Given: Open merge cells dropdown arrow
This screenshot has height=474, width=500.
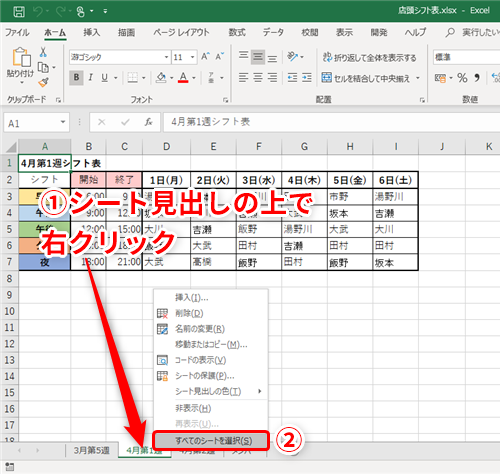Looking at the screenshot, I should point(418,78).
